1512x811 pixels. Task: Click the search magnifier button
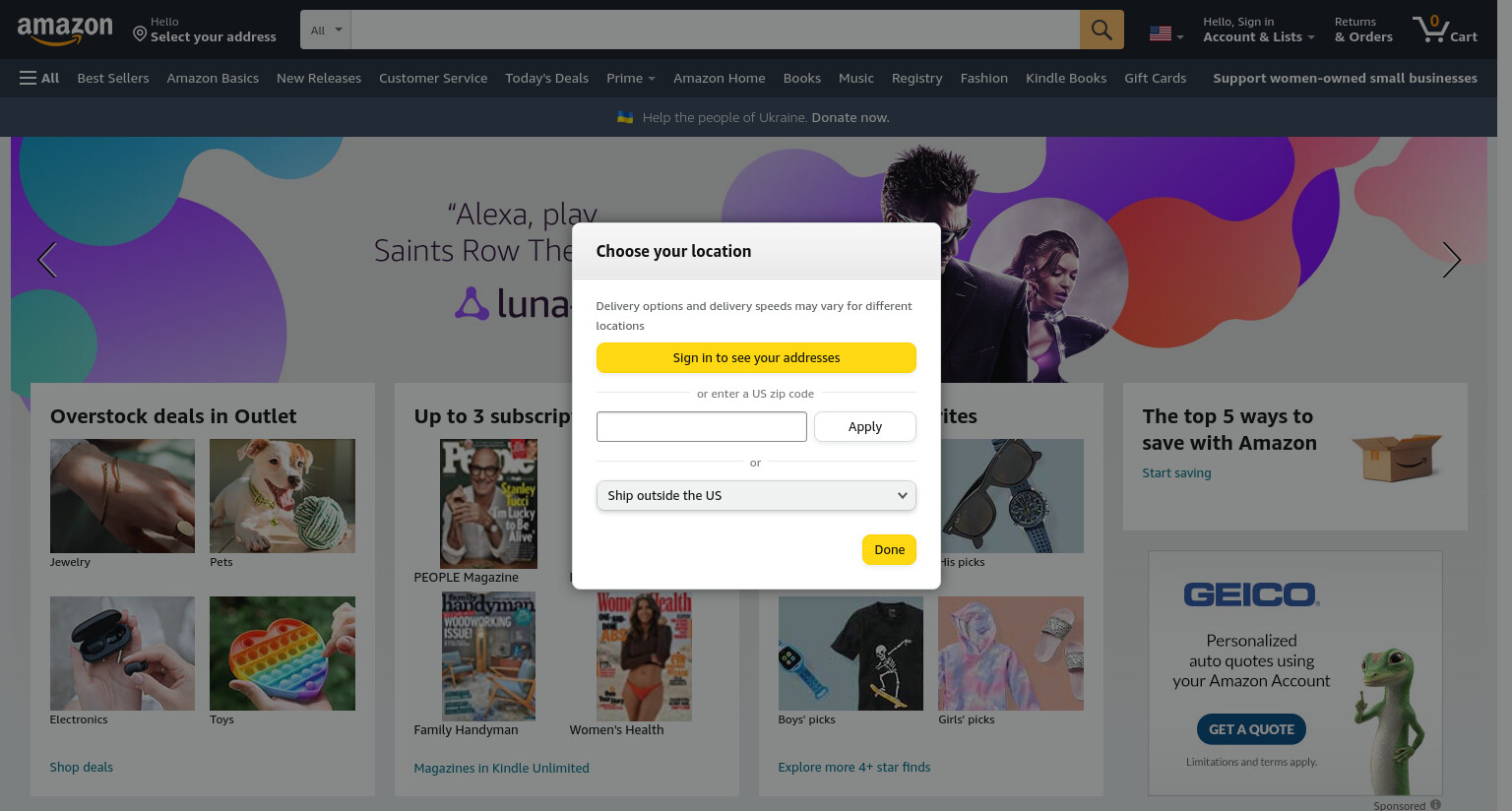[x=1102, y=30]
